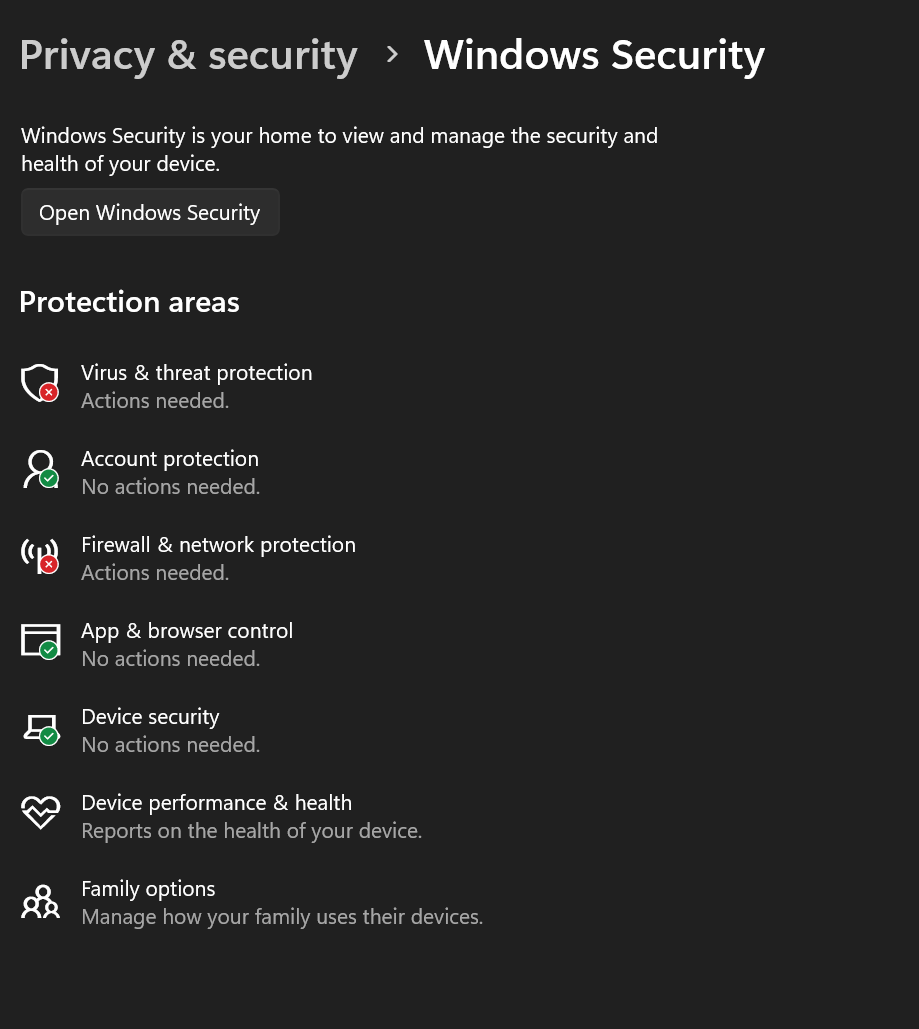Click the Firewall & network protection antenna icon
The width and height of the screenshot is (919, 1029).
point(40,556)
